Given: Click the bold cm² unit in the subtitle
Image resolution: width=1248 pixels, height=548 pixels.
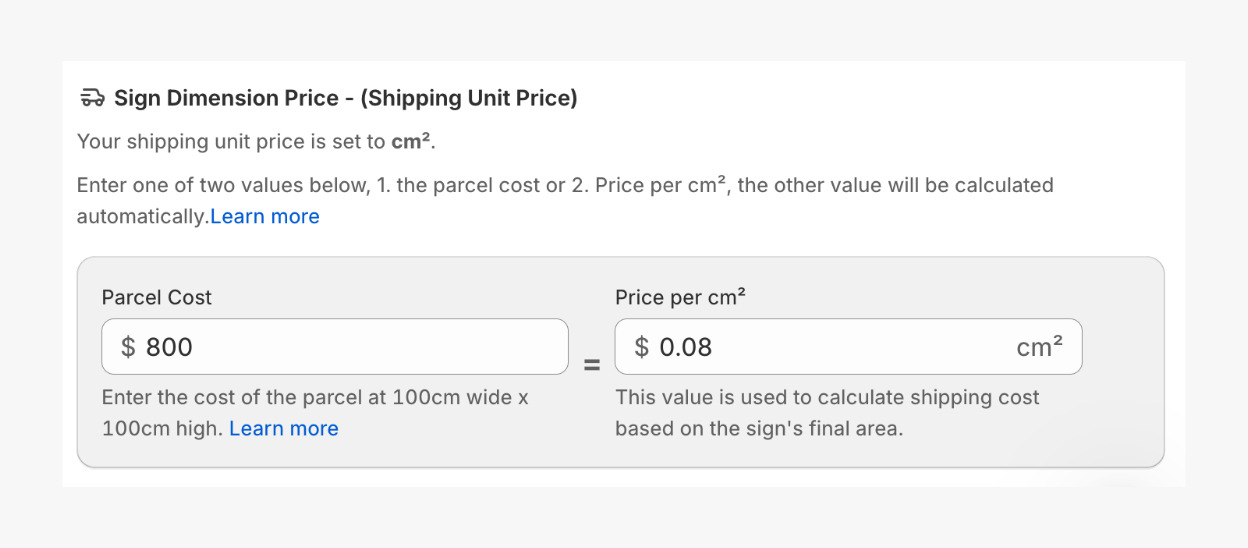Looking at the screenshot, I should (411, 142).
